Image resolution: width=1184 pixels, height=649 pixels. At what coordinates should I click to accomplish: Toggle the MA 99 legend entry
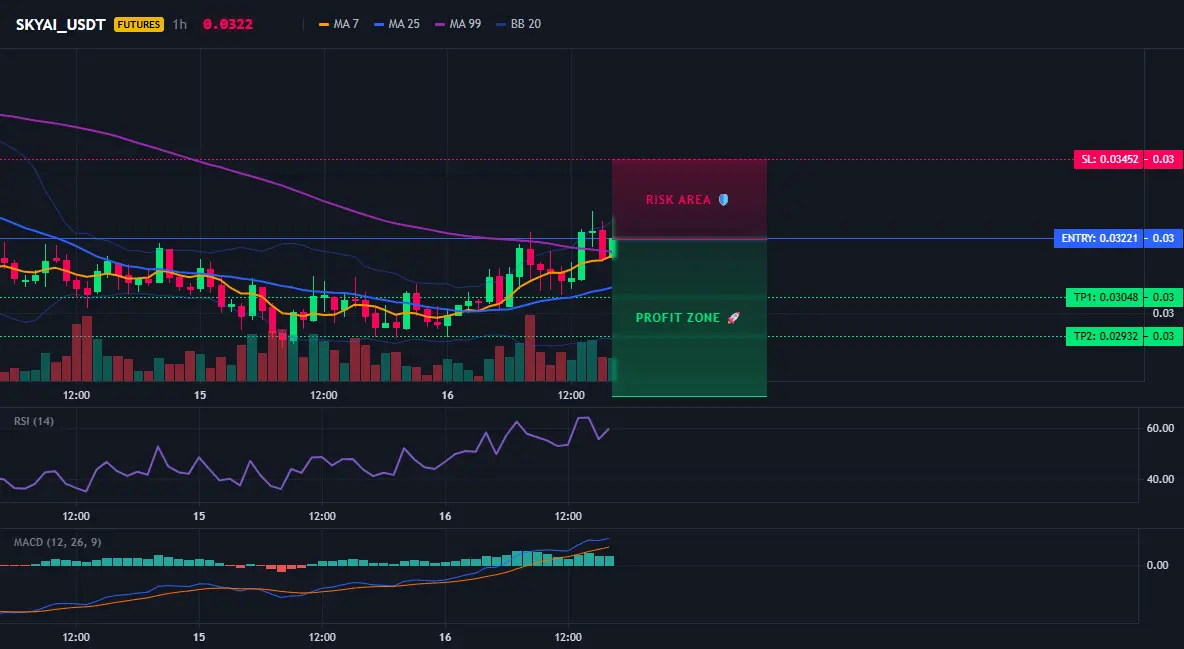(458, 24)
